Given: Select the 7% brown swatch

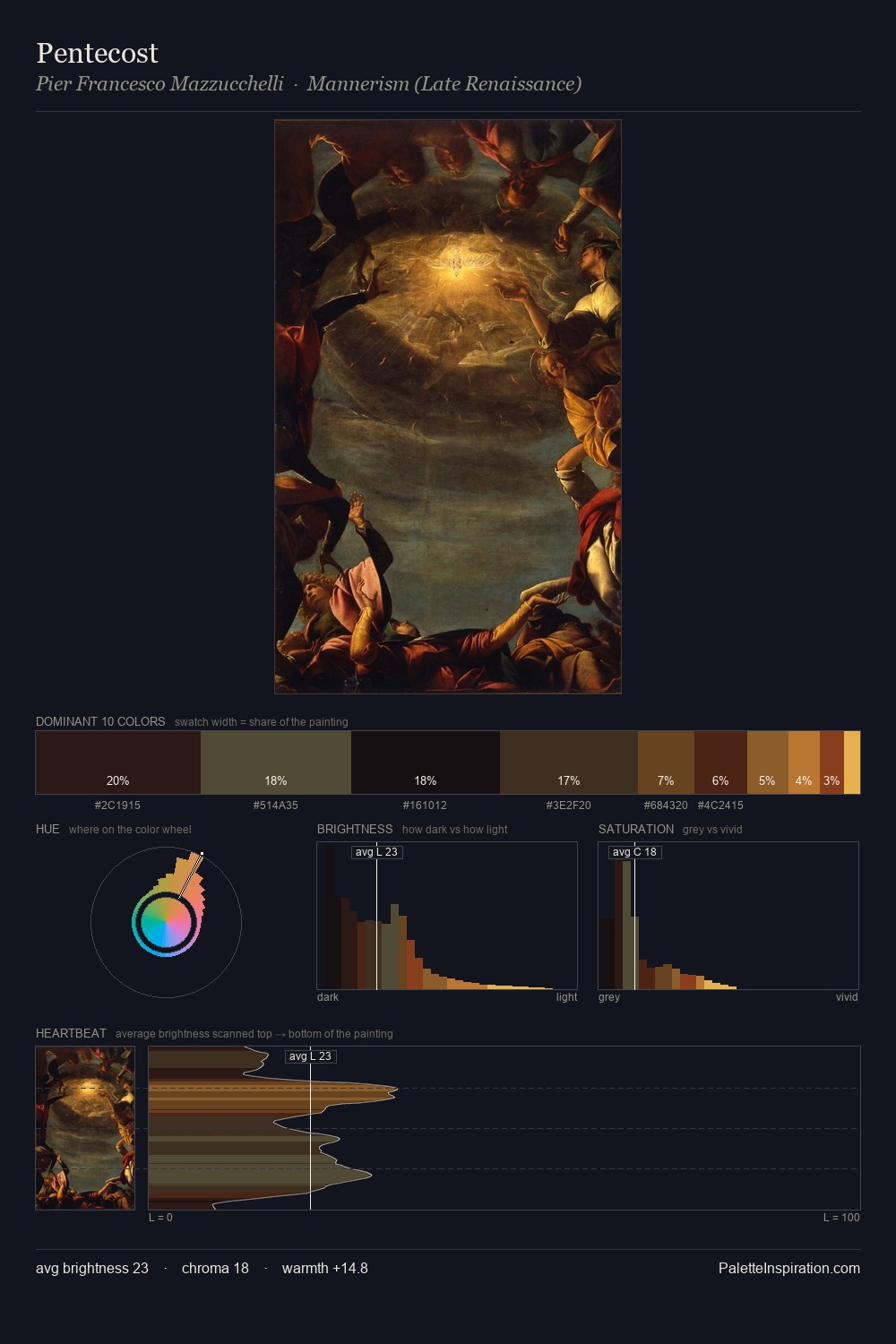Looking at the screenshot, I should pos(666,762).
